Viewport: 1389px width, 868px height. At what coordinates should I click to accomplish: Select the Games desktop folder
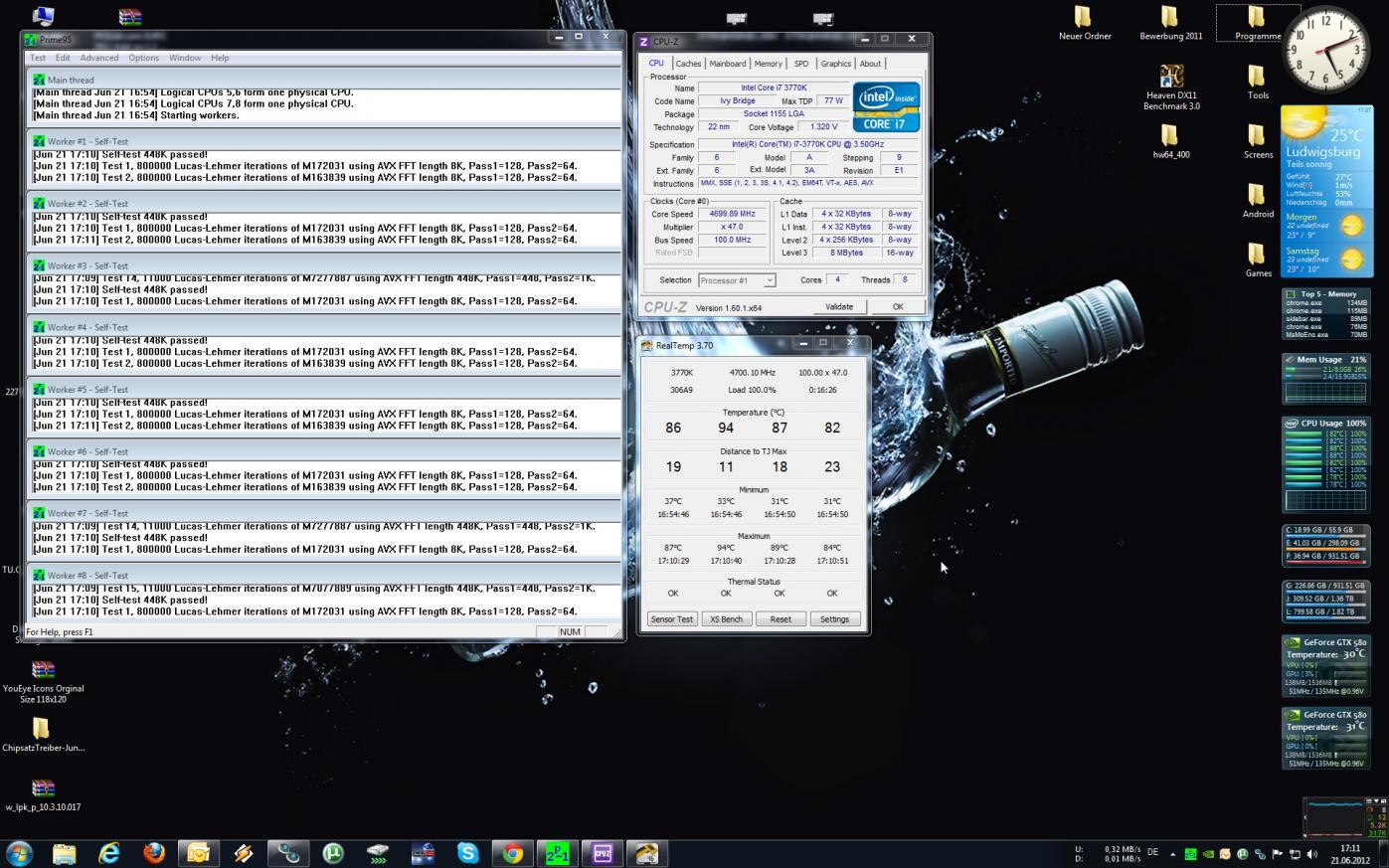[1258, 260]
